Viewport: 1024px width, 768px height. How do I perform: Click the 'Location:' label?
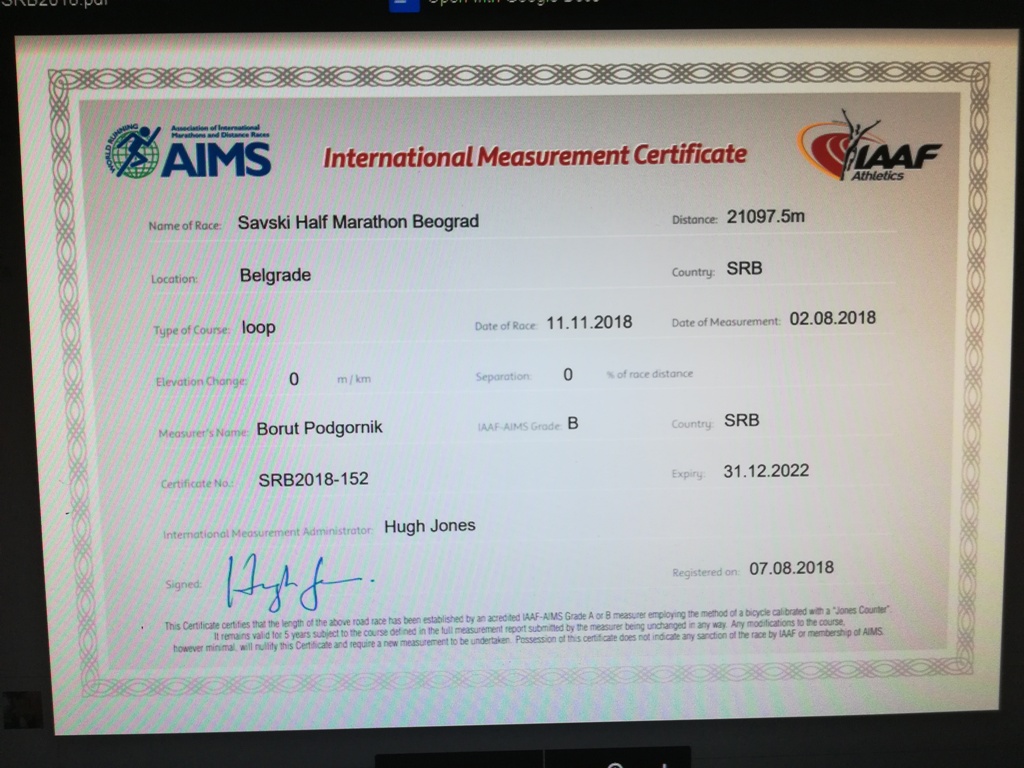pos(174,279)
